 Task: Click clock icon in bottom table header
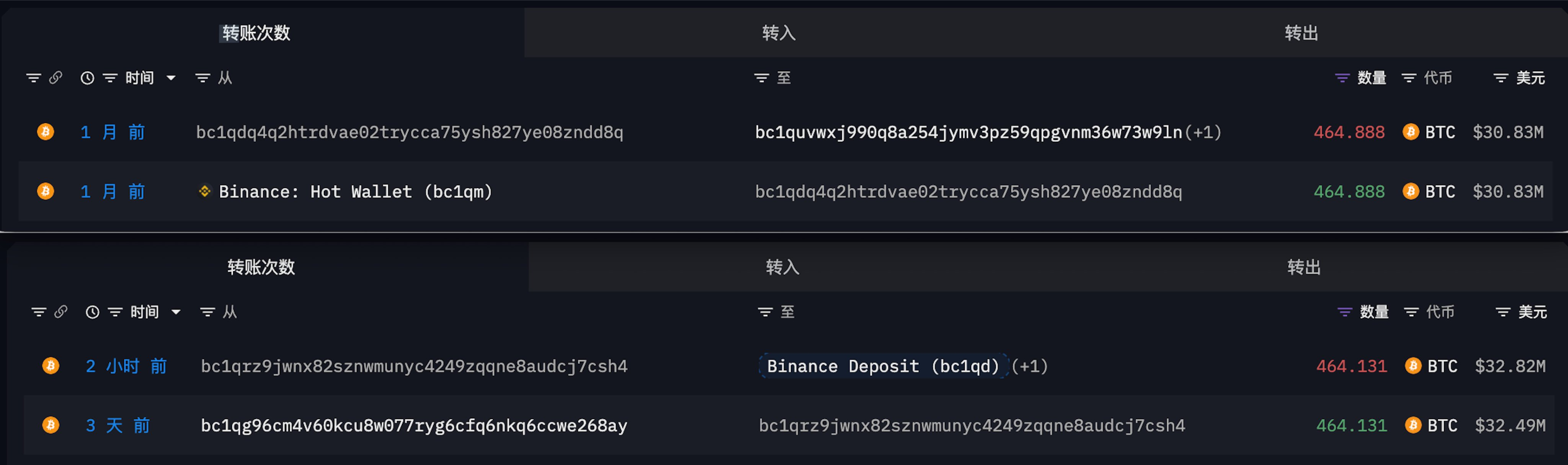93,313
